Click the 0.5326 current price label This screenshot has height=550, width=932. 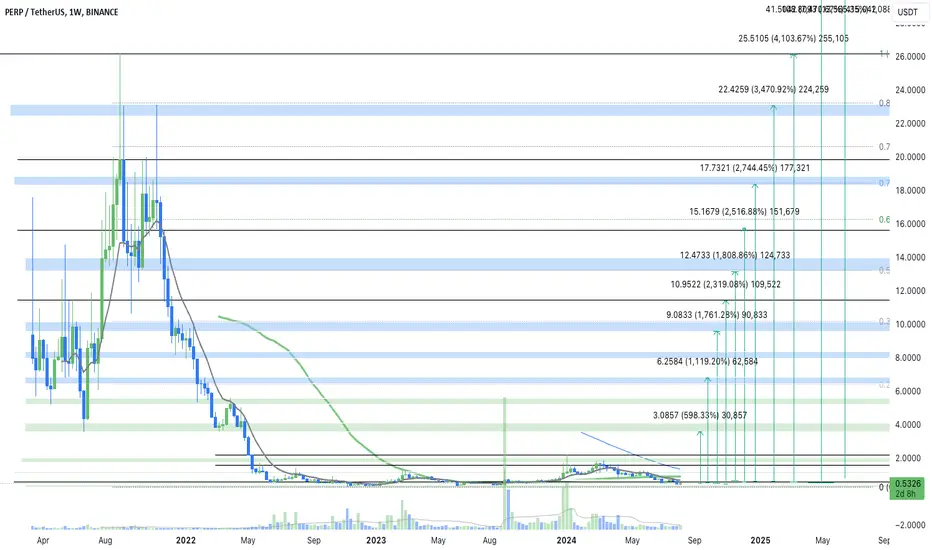pyautogui.click(x=907, y=483)
